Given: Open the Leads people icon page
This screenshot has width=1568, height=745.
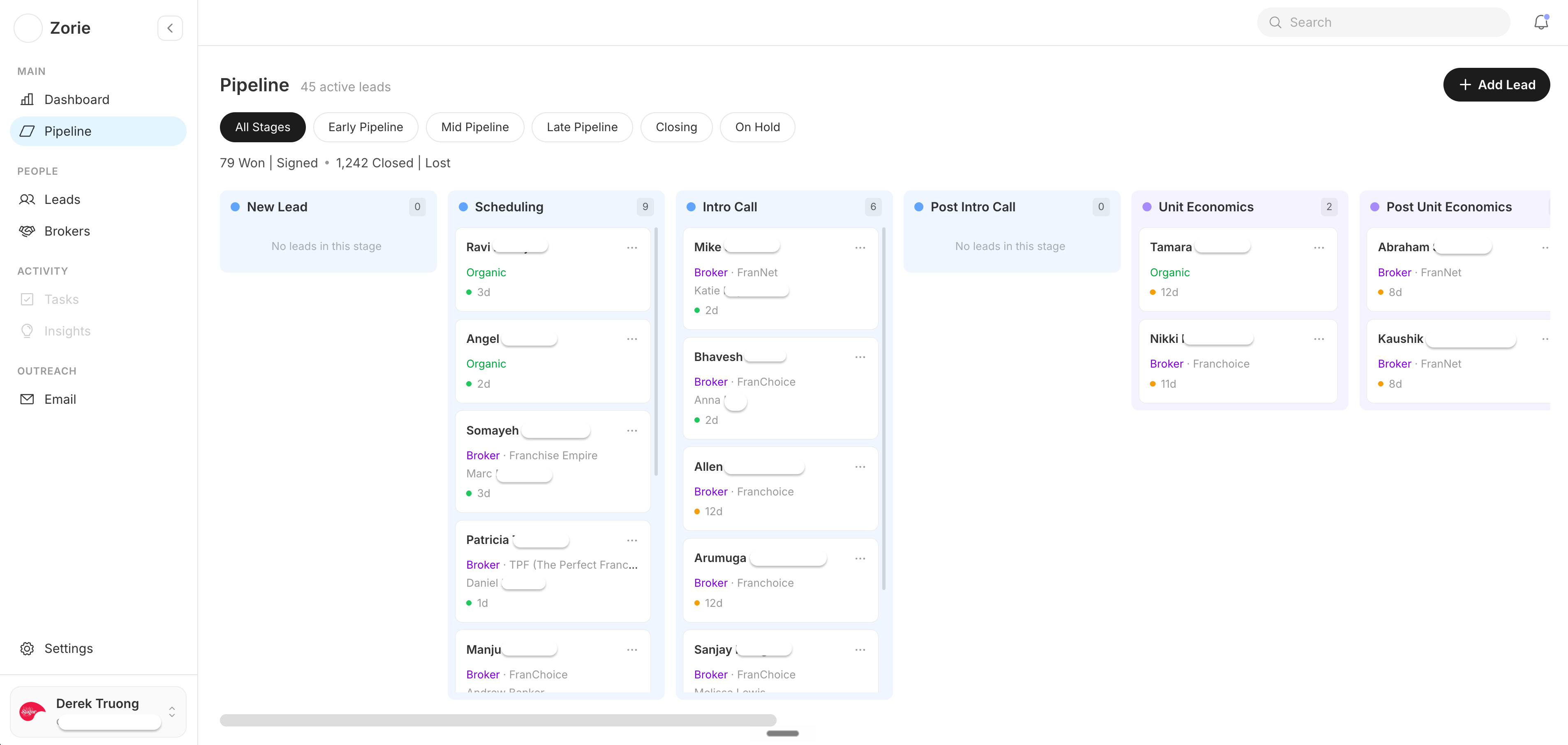Looking at the screenshot, I should 28,200.
